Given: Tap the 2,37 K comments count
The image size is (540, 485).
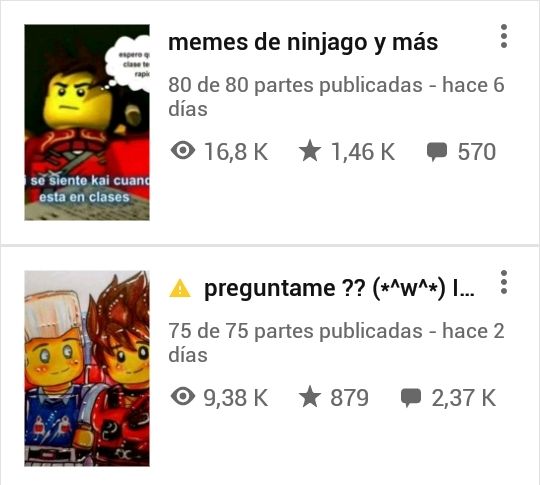Looking at the screenshot, I should (464, 398).
